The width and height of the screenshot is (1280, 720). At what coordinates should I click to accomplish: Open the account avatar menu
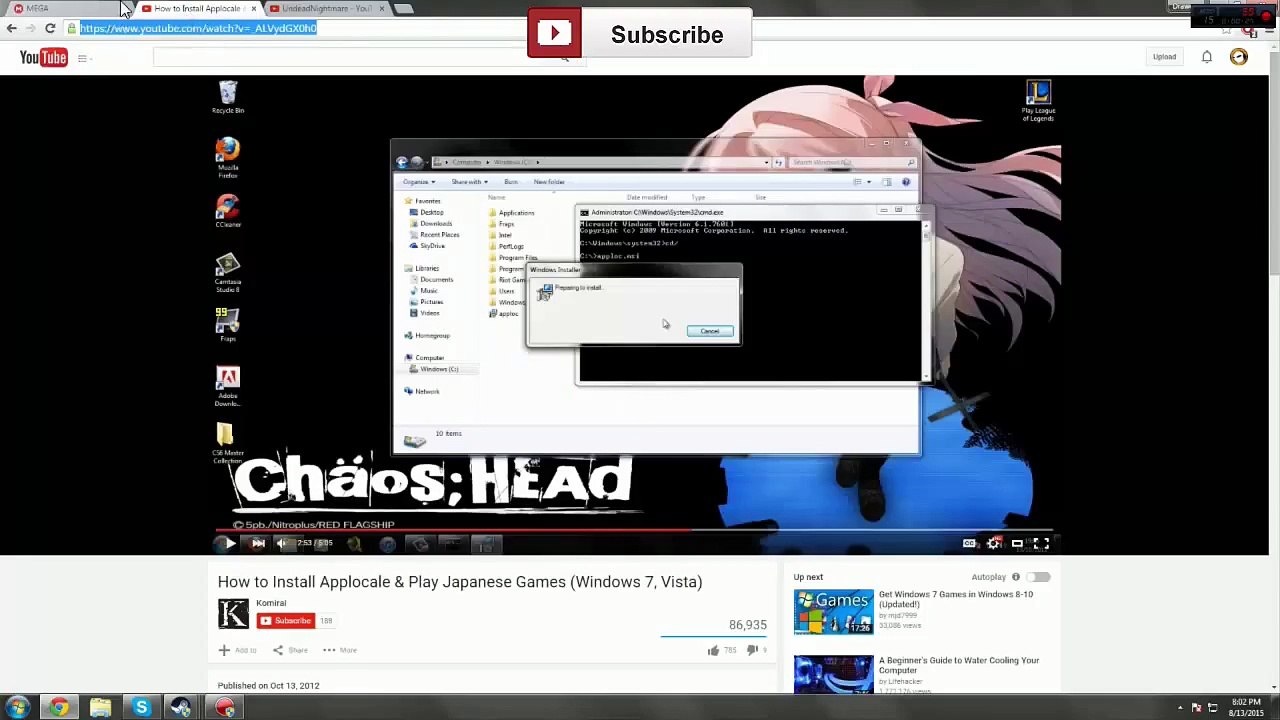[x=1239, y=57]
